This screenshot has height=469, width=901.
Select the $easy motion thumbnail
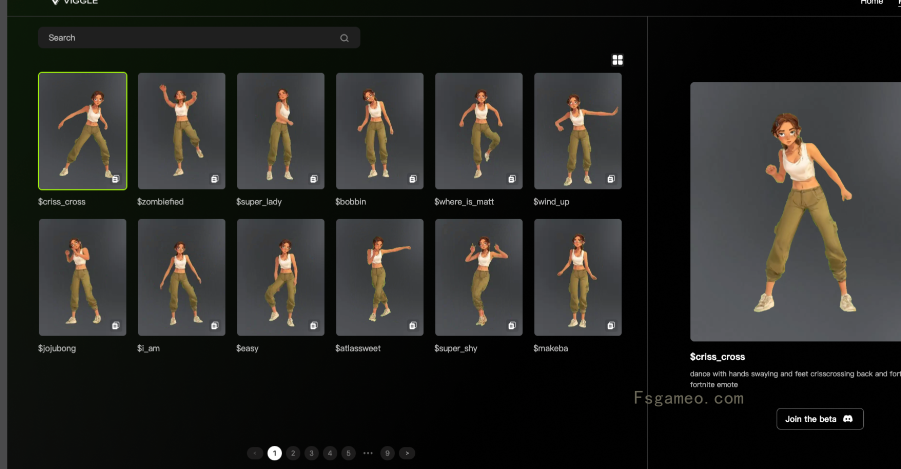tap(280, 277)
